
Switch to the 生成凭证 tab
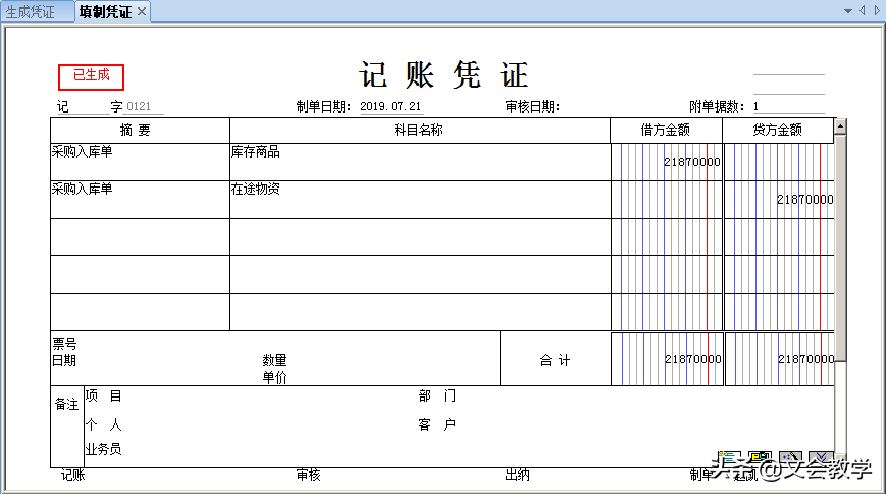click(x=31, y=12)
